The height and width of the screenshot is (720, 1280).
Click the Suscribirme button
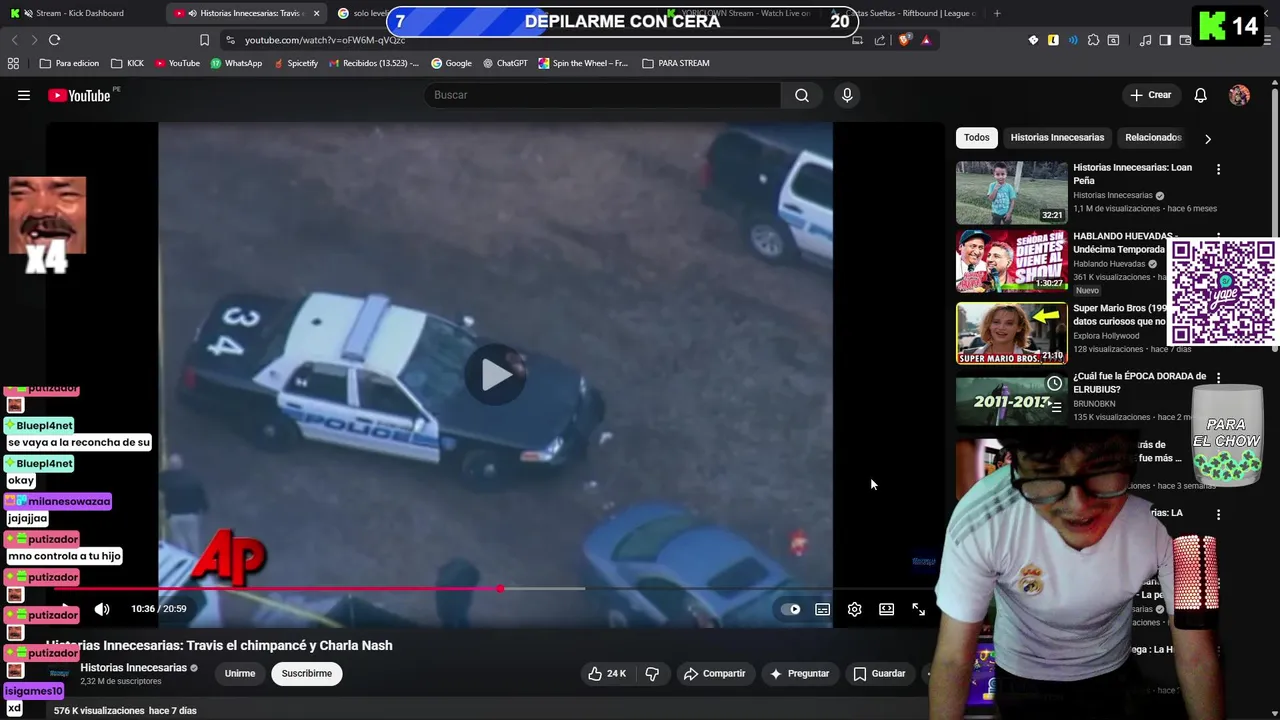(307, 674)
